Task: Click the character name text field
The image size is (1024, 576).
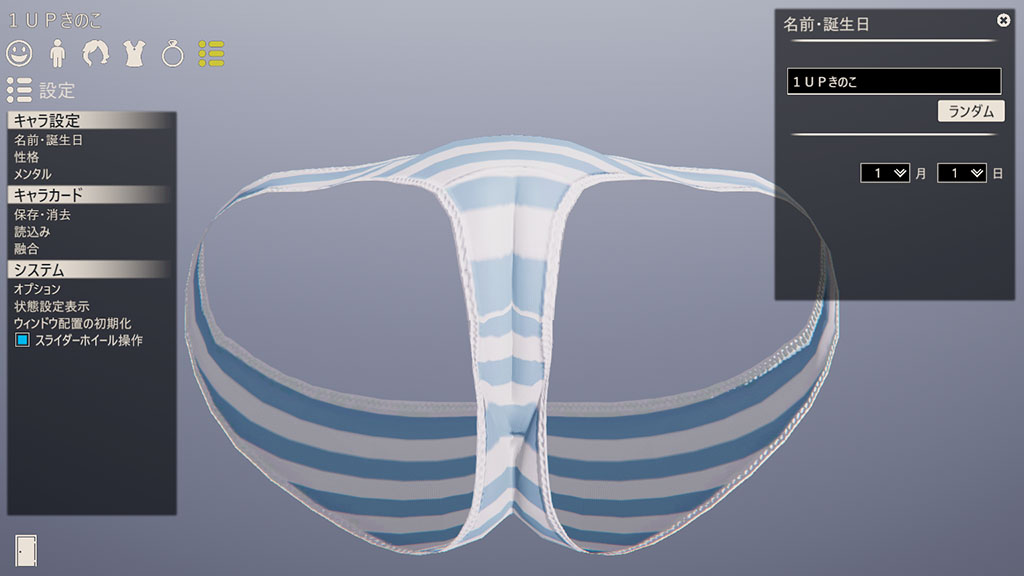Action: click(893, 82)
